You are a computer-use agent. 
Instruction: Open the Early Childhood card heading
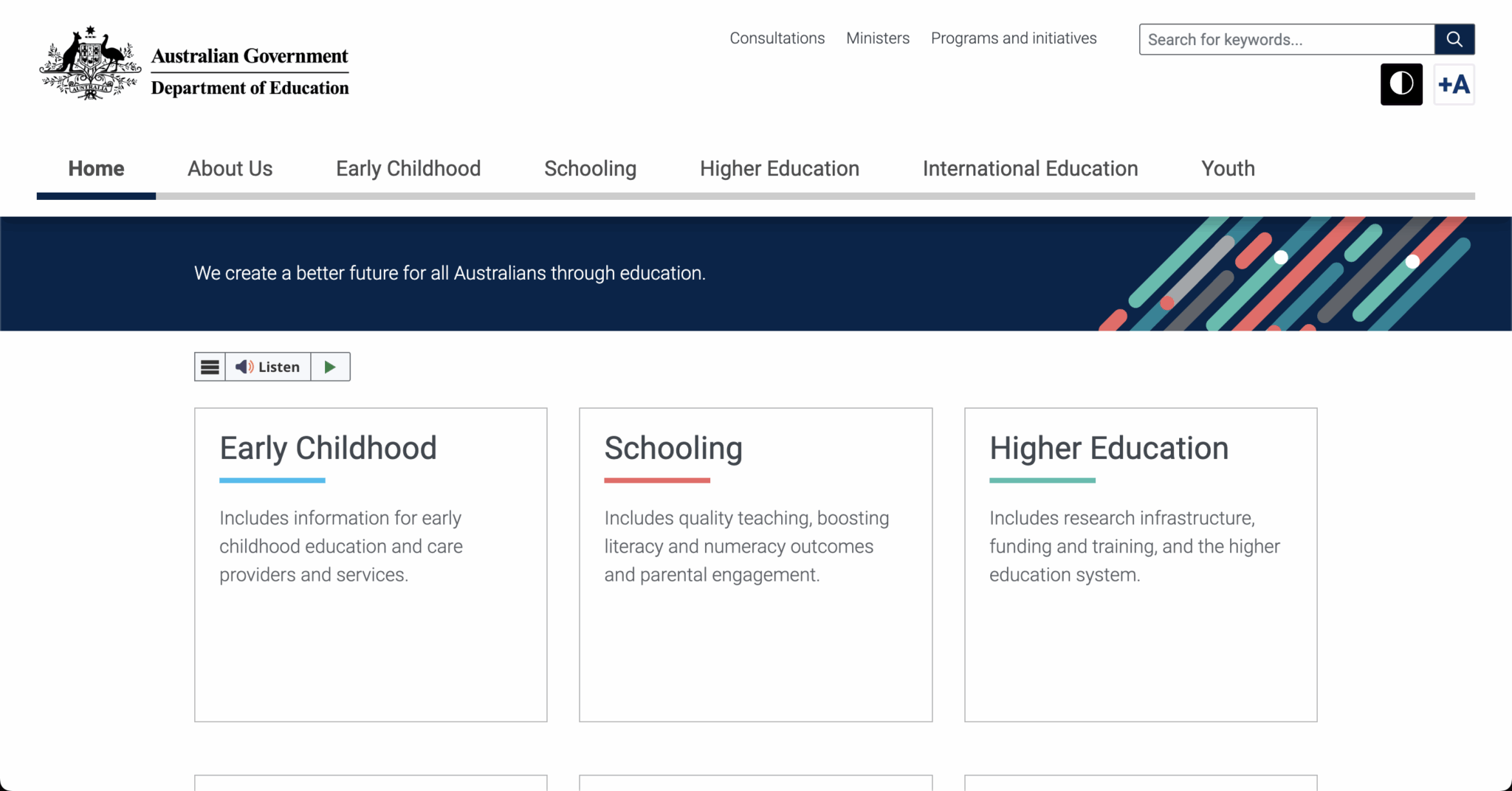328,449
